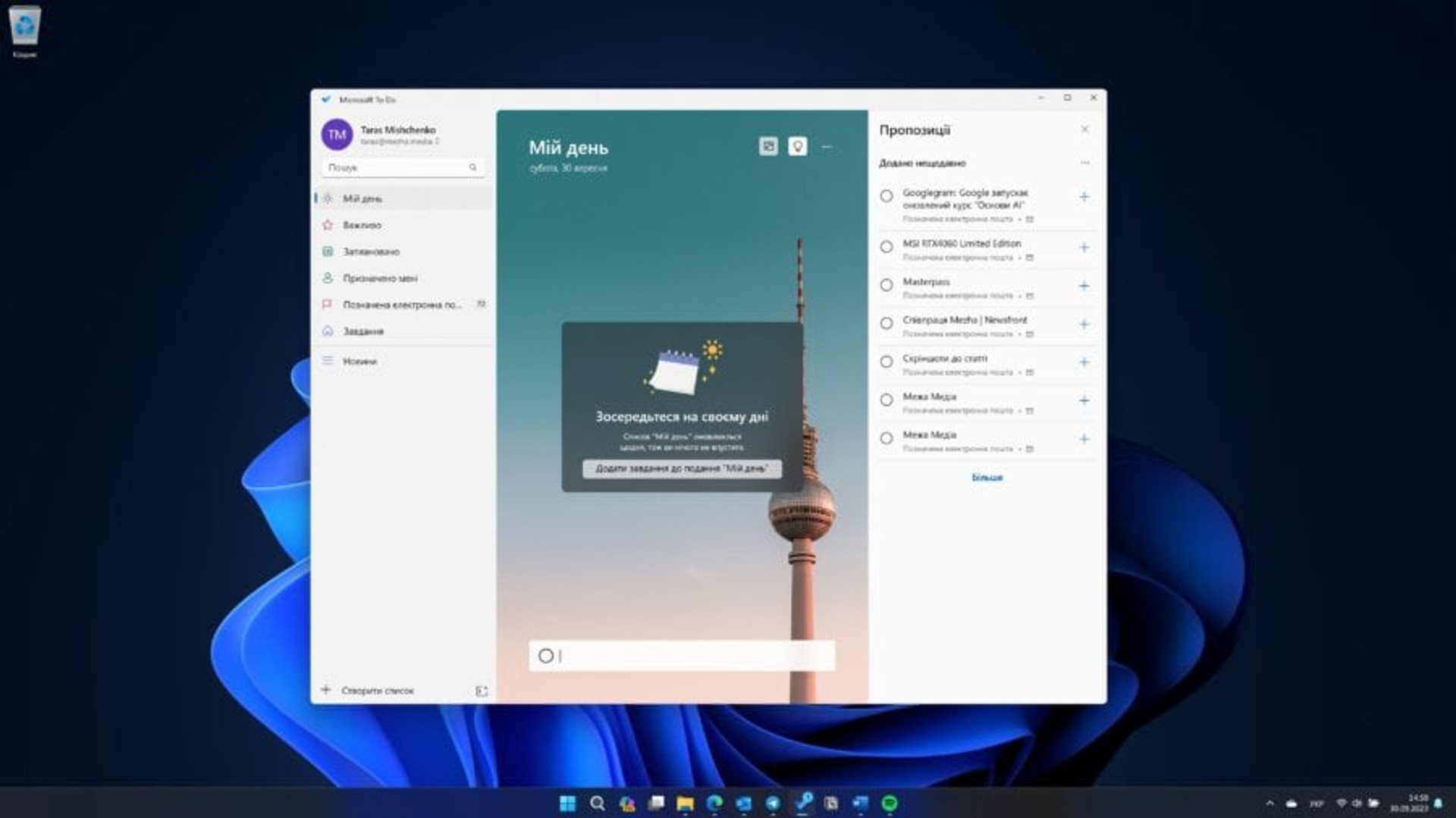Launch File Explorer from the taskbar
Screen dimensions: 1456x818
pos(685,804)
